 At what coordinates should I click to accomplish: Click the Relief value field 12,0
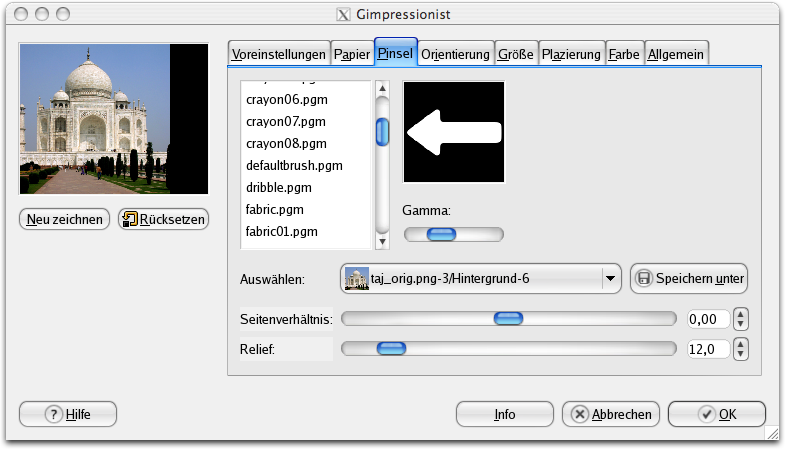[x=708, y=349]
